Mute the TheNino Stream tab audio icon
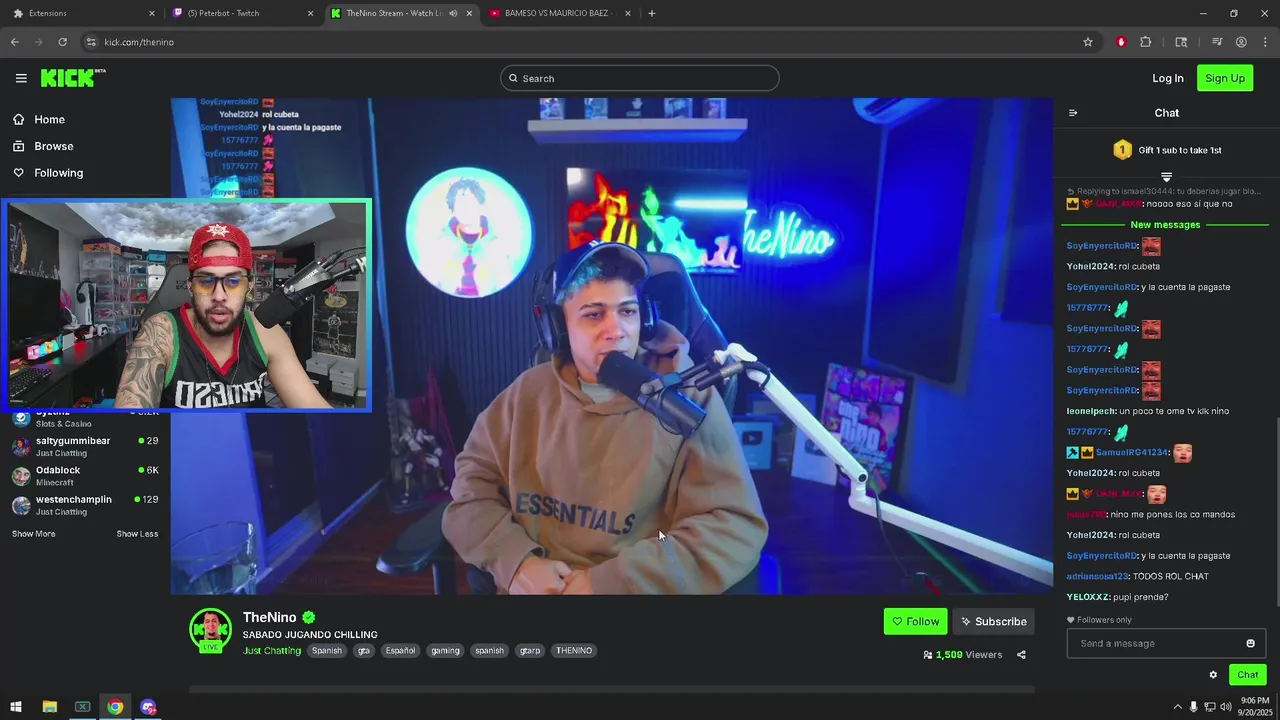The height and width of the screenshot is (720, 1280). 453,13
